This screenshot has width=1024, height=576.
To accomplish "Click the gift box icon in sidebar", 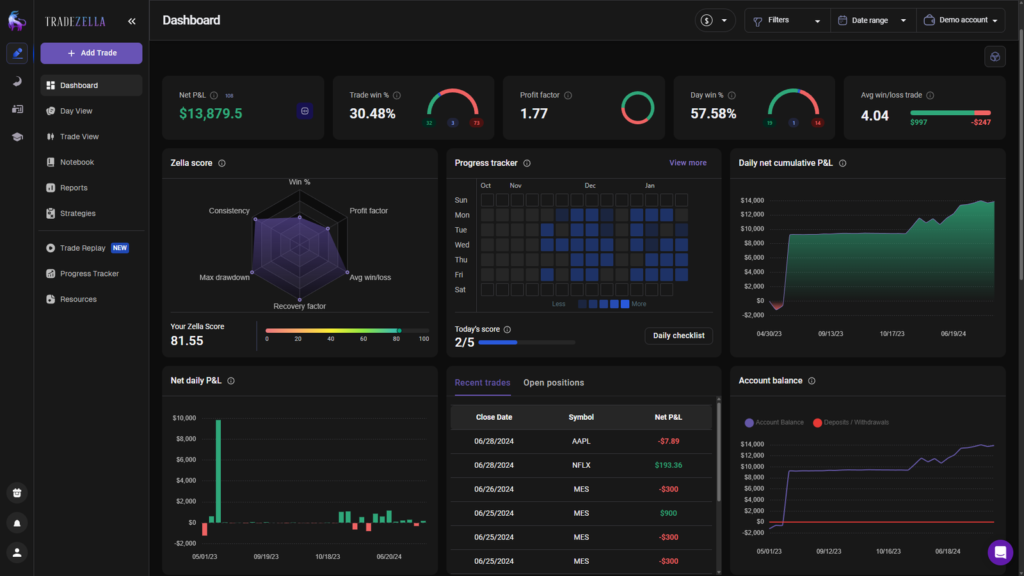I will pos(17,492).
